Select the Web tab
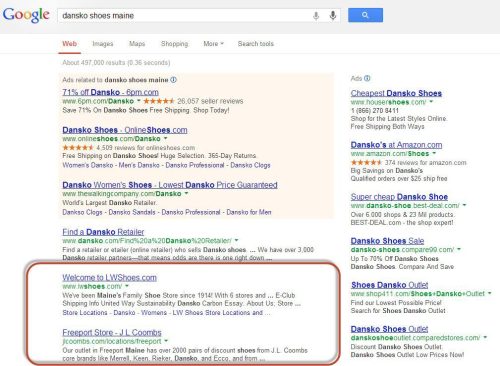Viewport: 500px width, 366px height. (x=70, y=44)
